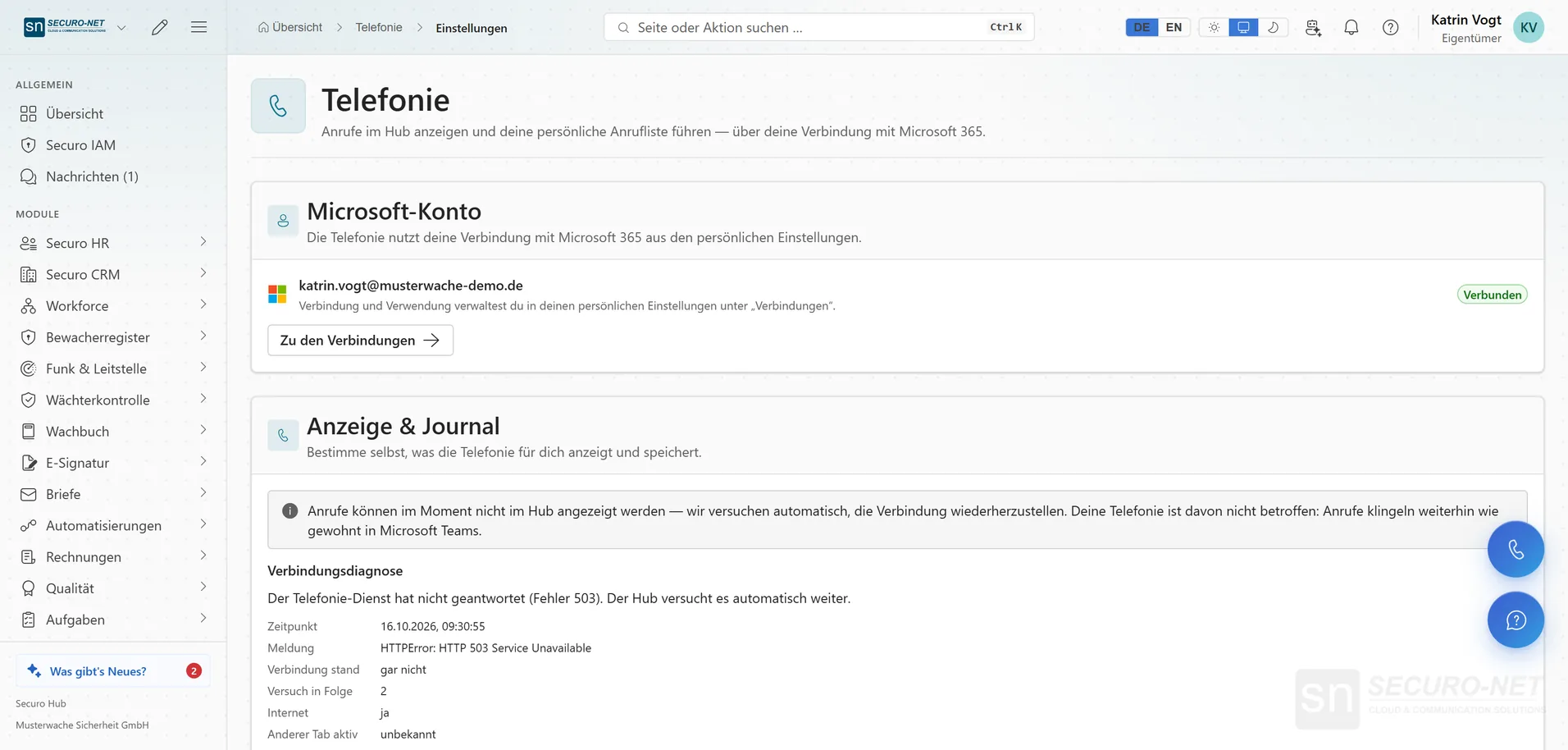Click the Microsoft-Konto person icon

click(283, 221)
